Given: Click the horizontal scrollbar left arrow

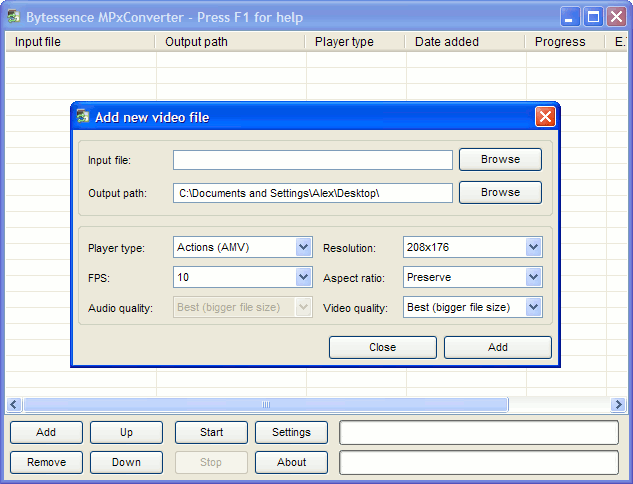Looking at the screenshot, I should click(14, 404).
